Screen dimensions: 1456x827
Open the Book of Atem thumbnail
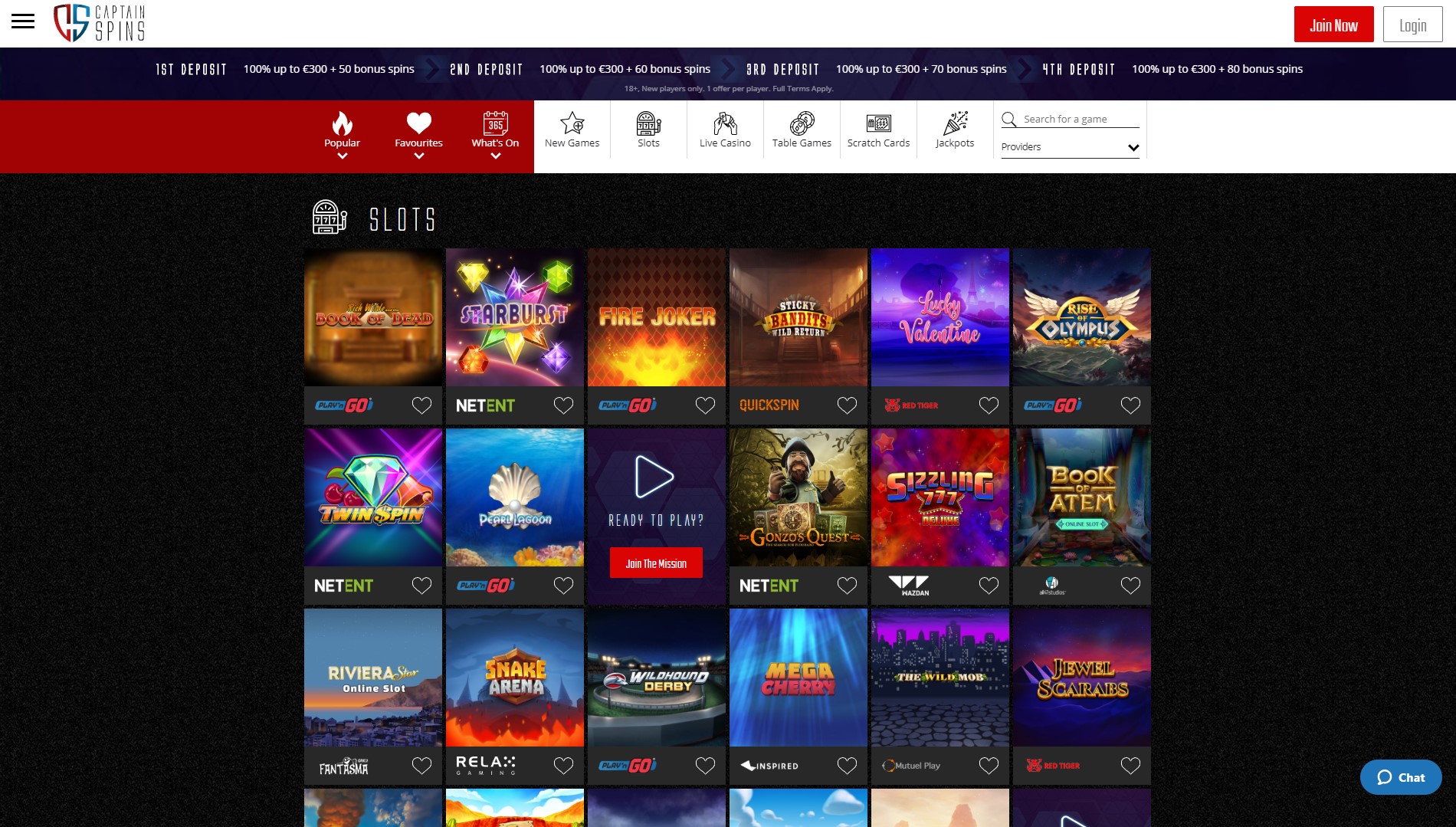click(1082, 497)
